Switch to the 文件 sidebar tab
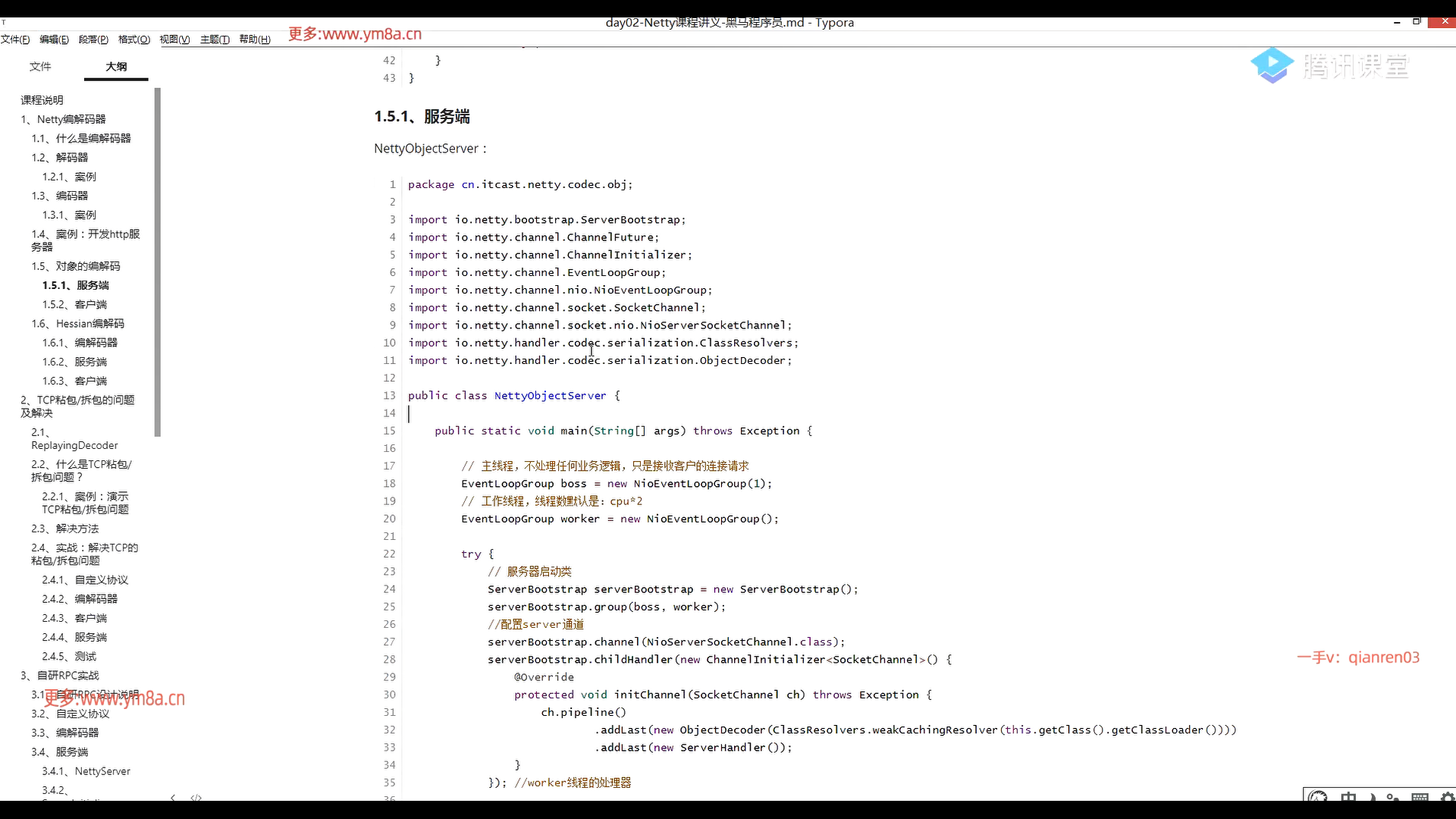The height and width of the screenshot is (819, 1456). pyautogui.click(x=40, y=66)
